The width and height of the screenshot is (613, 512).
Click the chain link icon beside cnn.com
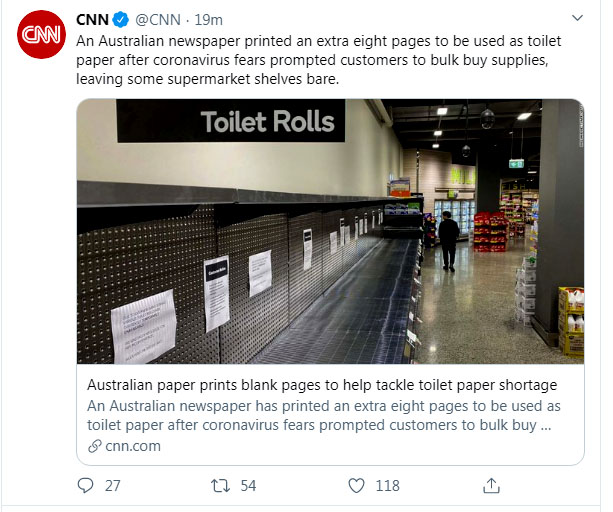point(94,446)
